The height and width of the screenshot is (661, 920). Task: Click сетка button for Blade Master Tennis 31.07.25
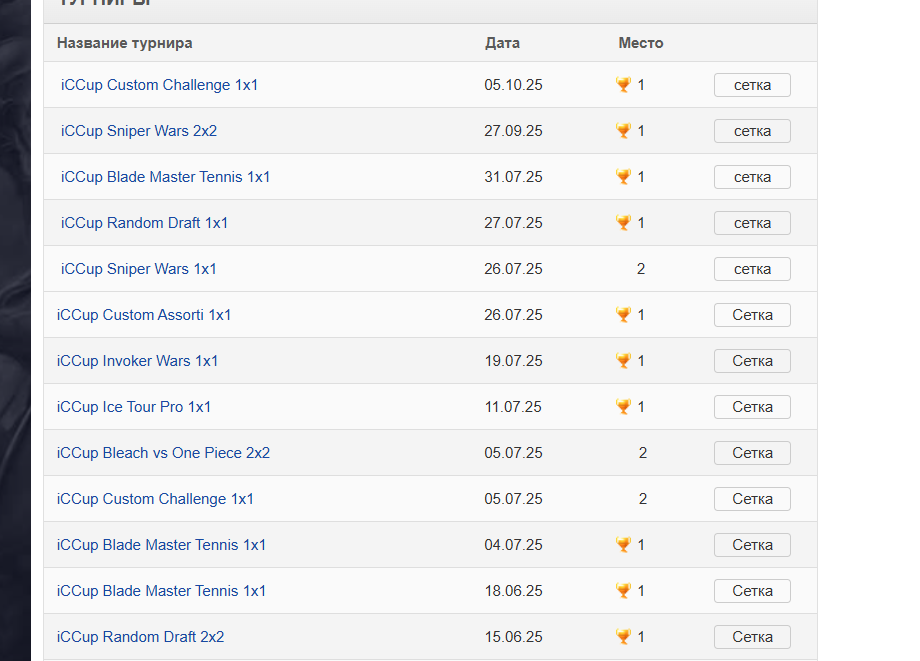coord(752,177)
